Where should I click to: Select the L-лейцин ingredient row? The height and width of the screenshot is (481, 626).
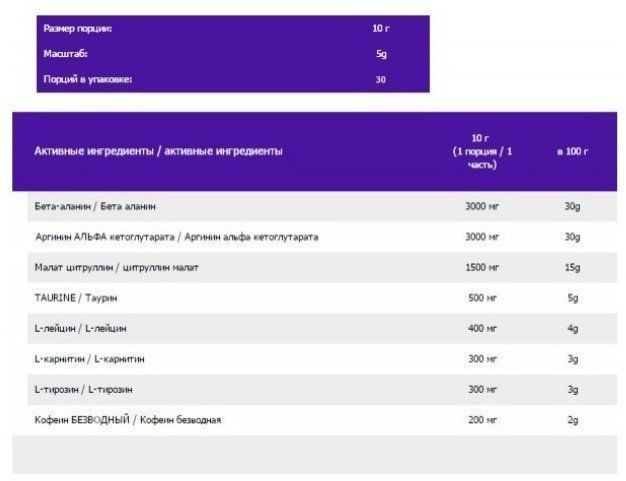point(322,329)
